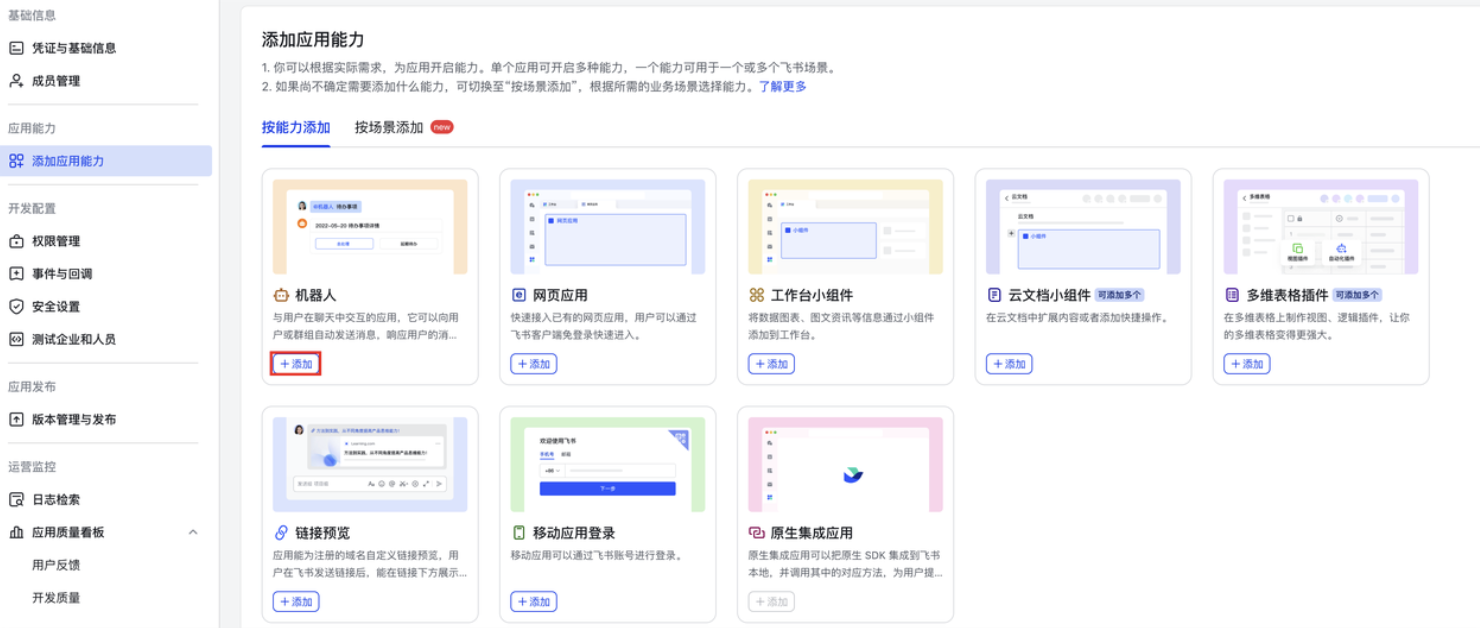Click the 事件与回调 callback icon
This screenshot has height=628, width=1480.
[15, 272]
